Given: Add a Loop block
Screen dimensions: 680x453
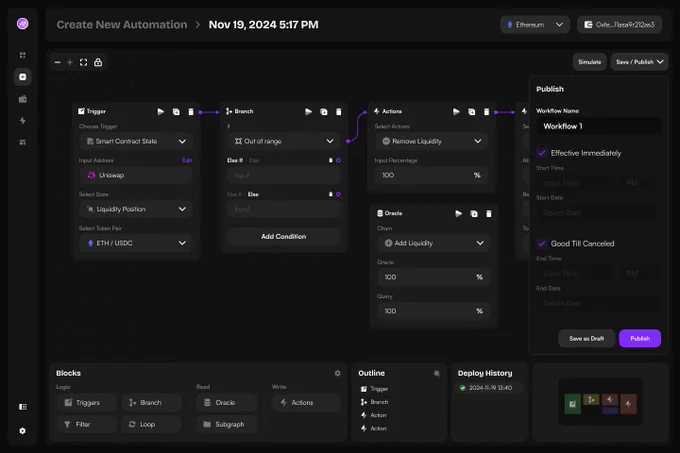Looking at the screenshot, I should [x=151, y=424].
